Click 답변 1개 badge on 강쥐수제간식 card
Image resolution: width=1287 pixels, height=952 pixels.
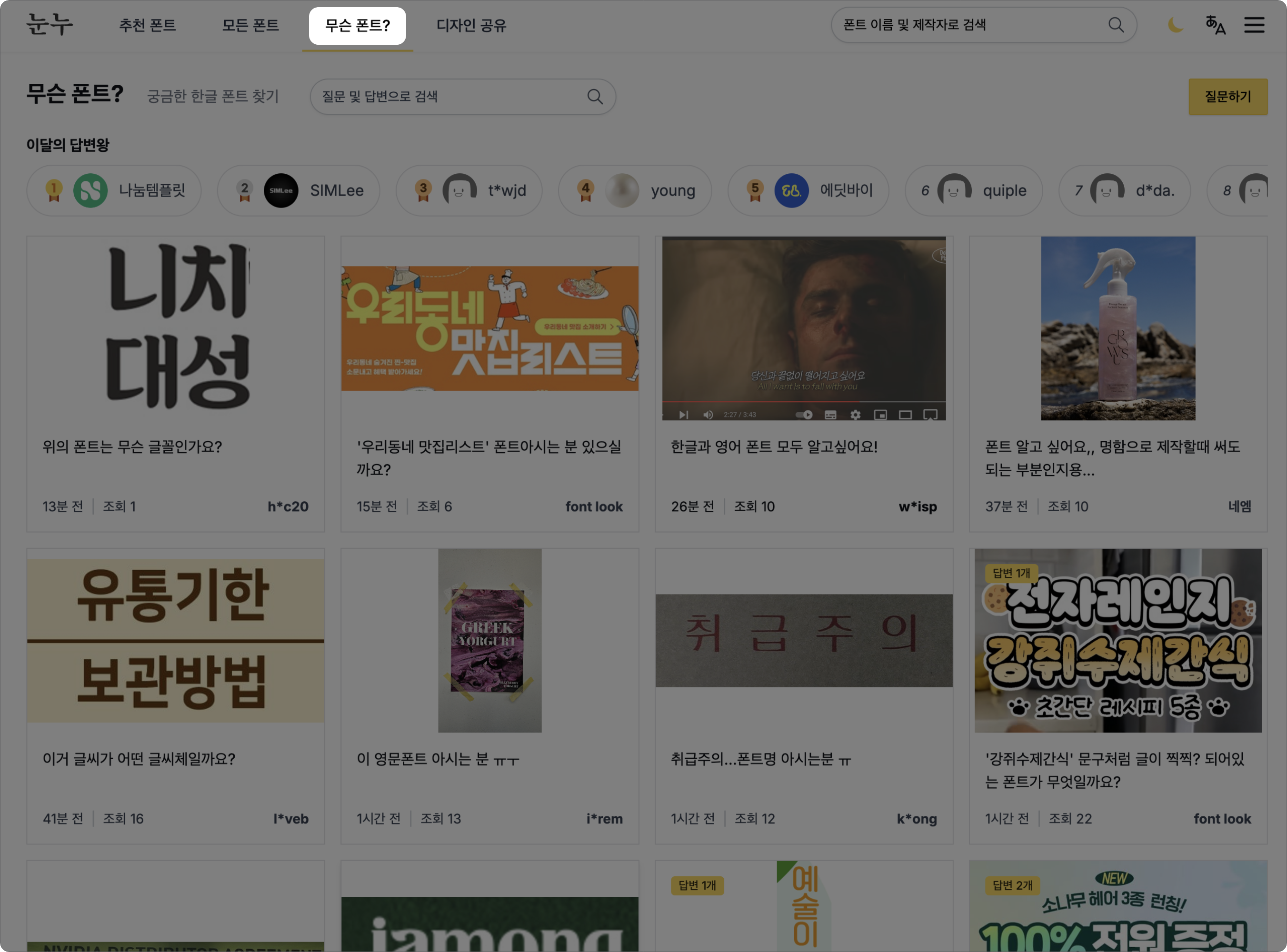[x=1011, y=573]
